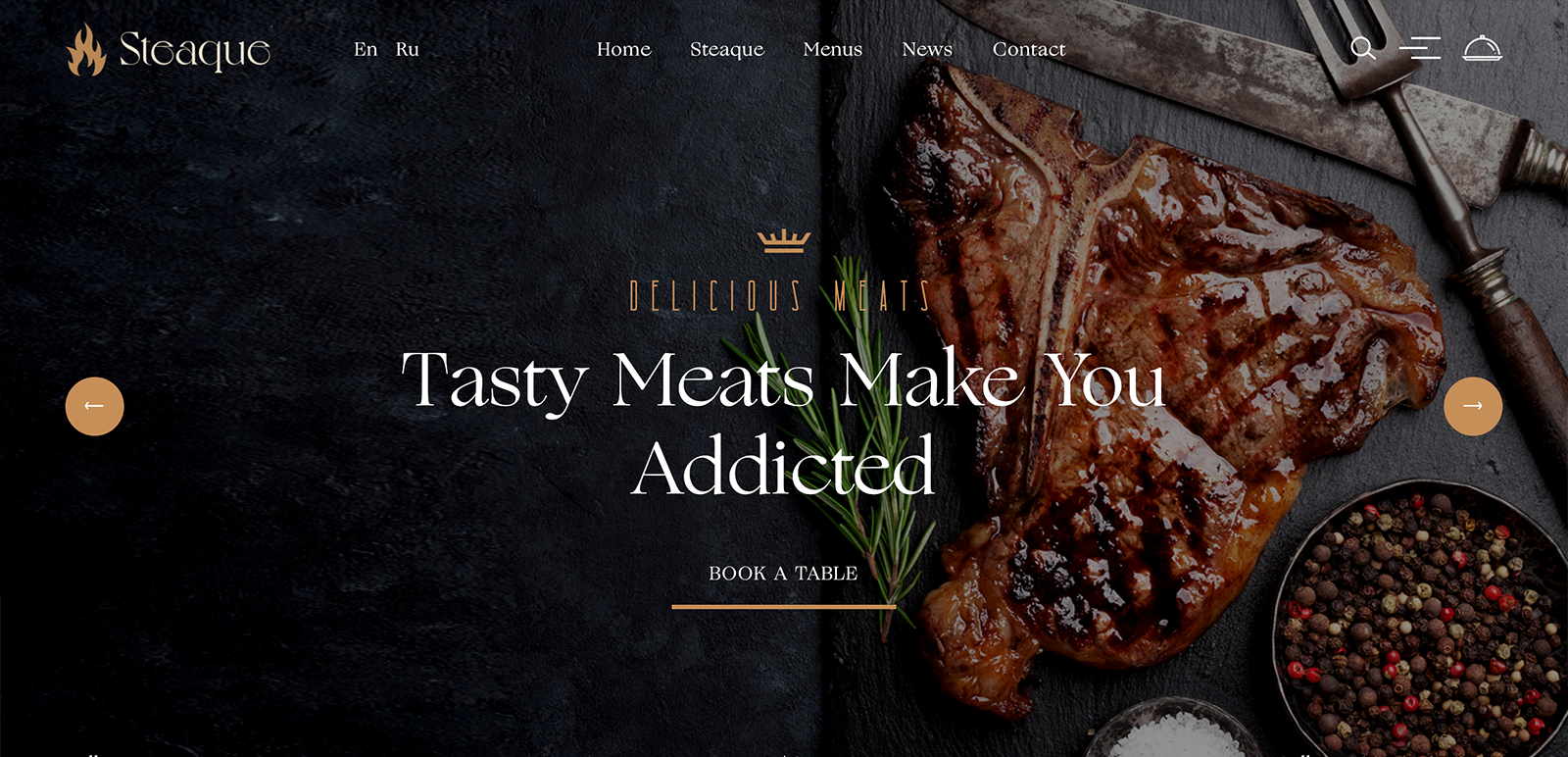Go to previous slide with left arrow
This screenshot has height=757, width=1568.
[x=95, y=406]
